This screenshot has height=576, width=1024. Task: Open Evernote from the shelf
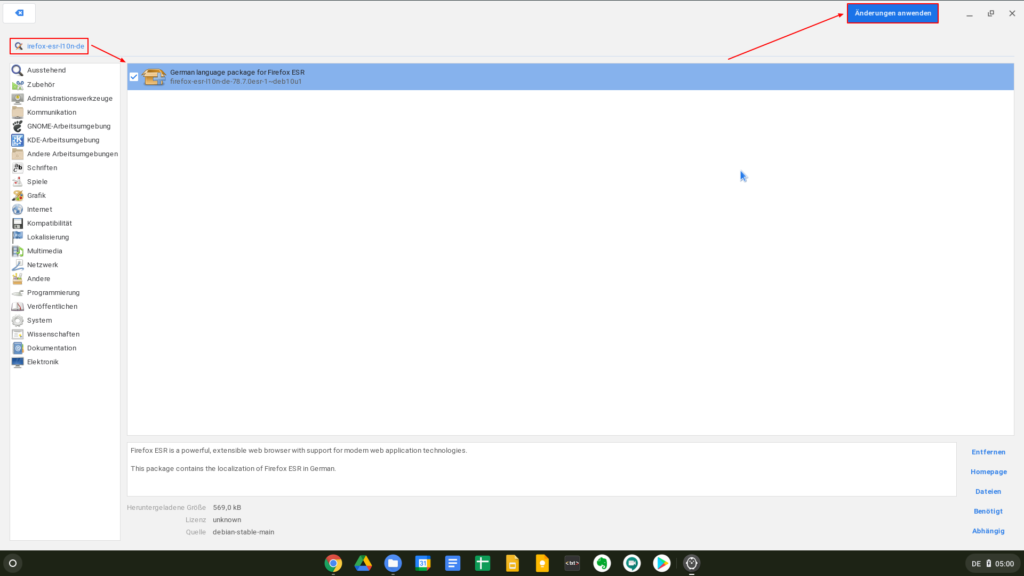pyautogui.click(x=602, y=563)
